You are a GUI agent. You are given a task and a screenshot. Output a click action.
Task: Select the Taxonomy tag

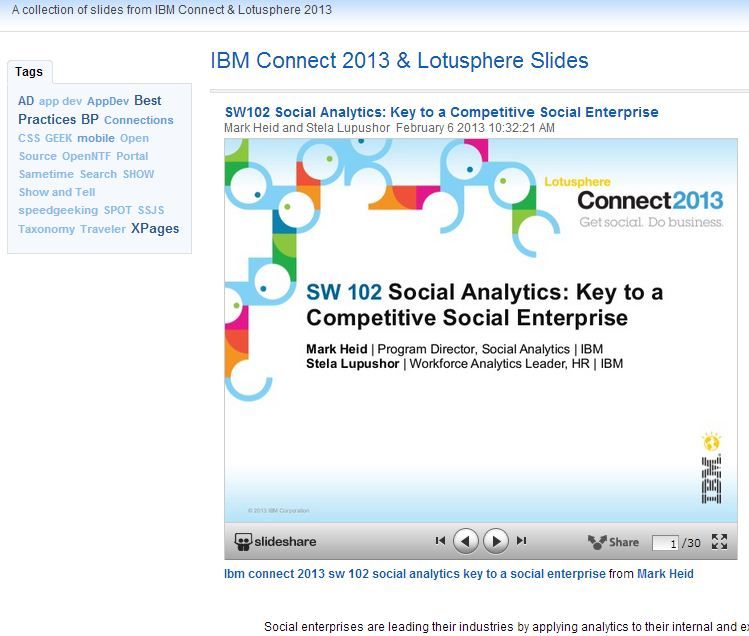[x=46, y=229]
